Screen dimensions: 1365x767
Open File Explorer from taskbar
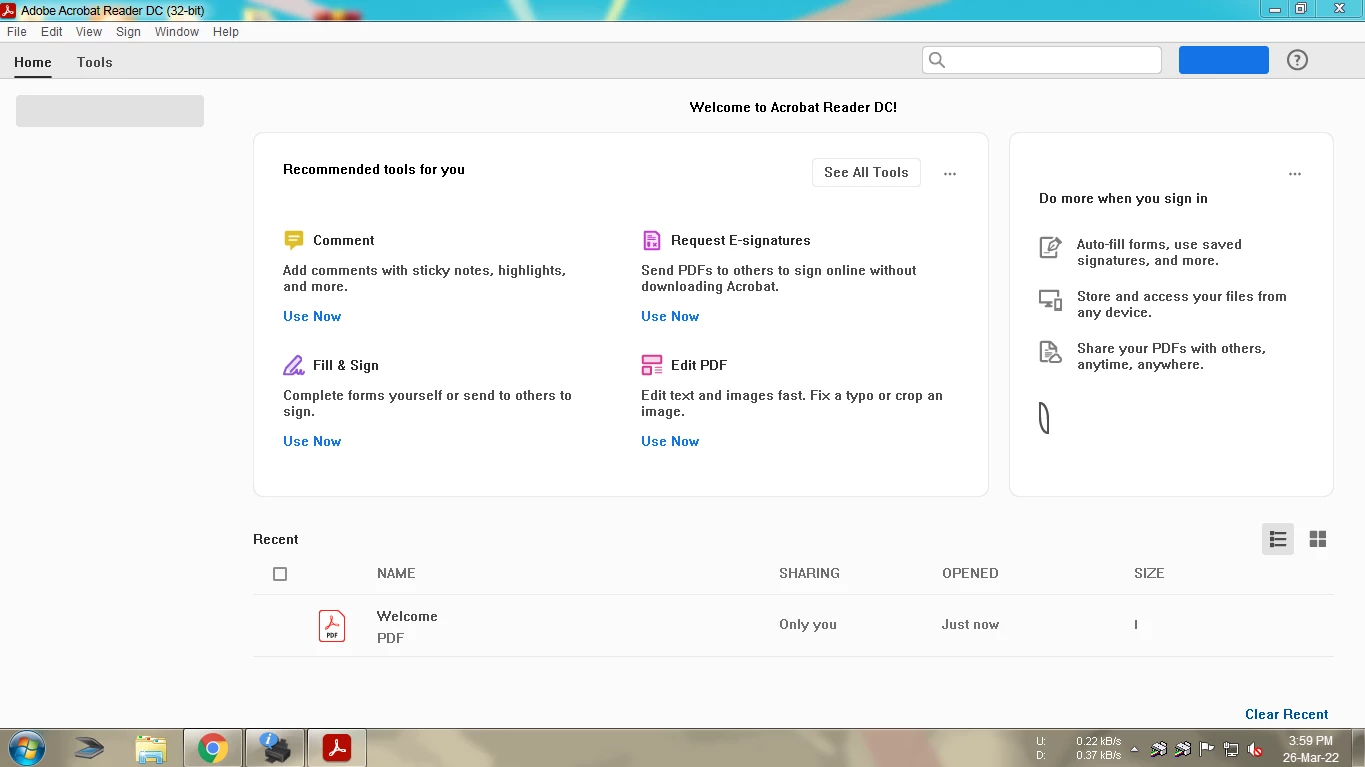click(151, 748)
